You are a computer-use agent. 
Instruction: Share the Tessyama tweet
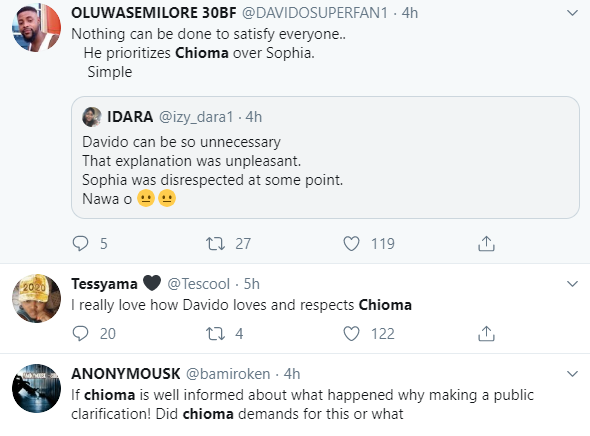coord(486,333)
